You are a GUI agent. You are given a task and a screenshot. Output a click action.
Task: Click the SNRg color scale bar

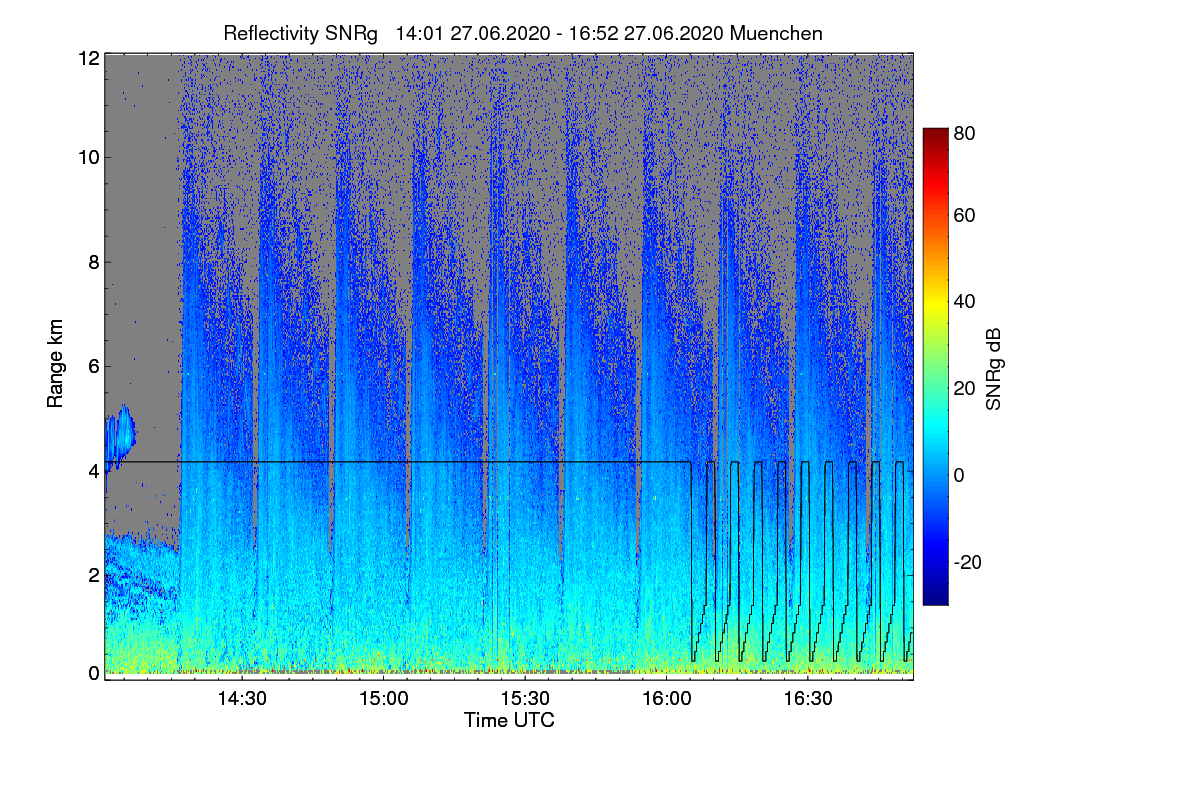point(935,367)
